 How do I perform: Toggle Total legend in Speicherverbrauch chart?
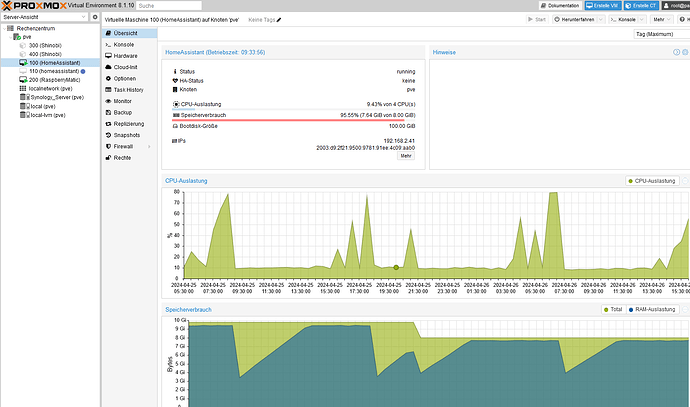(x=613, y=310)
